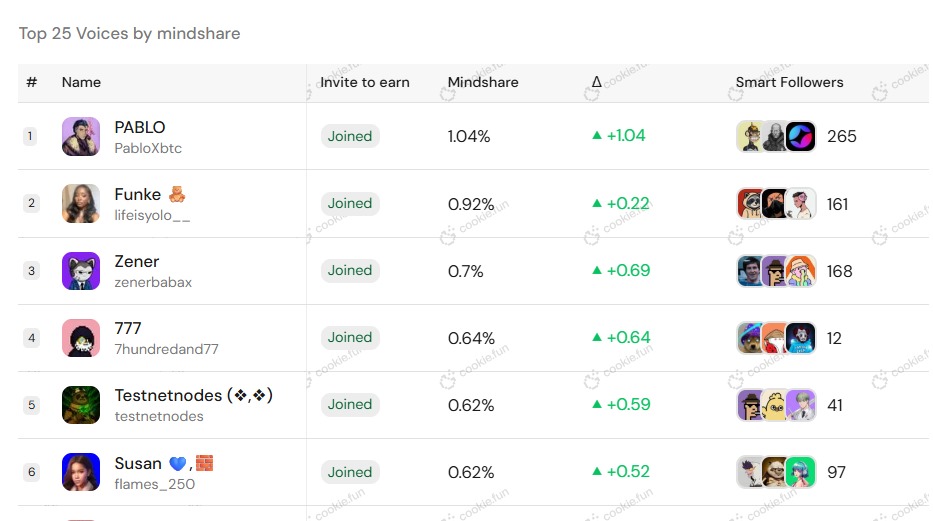This screenshot has height=521, width=933.
Task: Open the Testnetnodes name link
Action: pyautogui.click(x=193, y=396)
